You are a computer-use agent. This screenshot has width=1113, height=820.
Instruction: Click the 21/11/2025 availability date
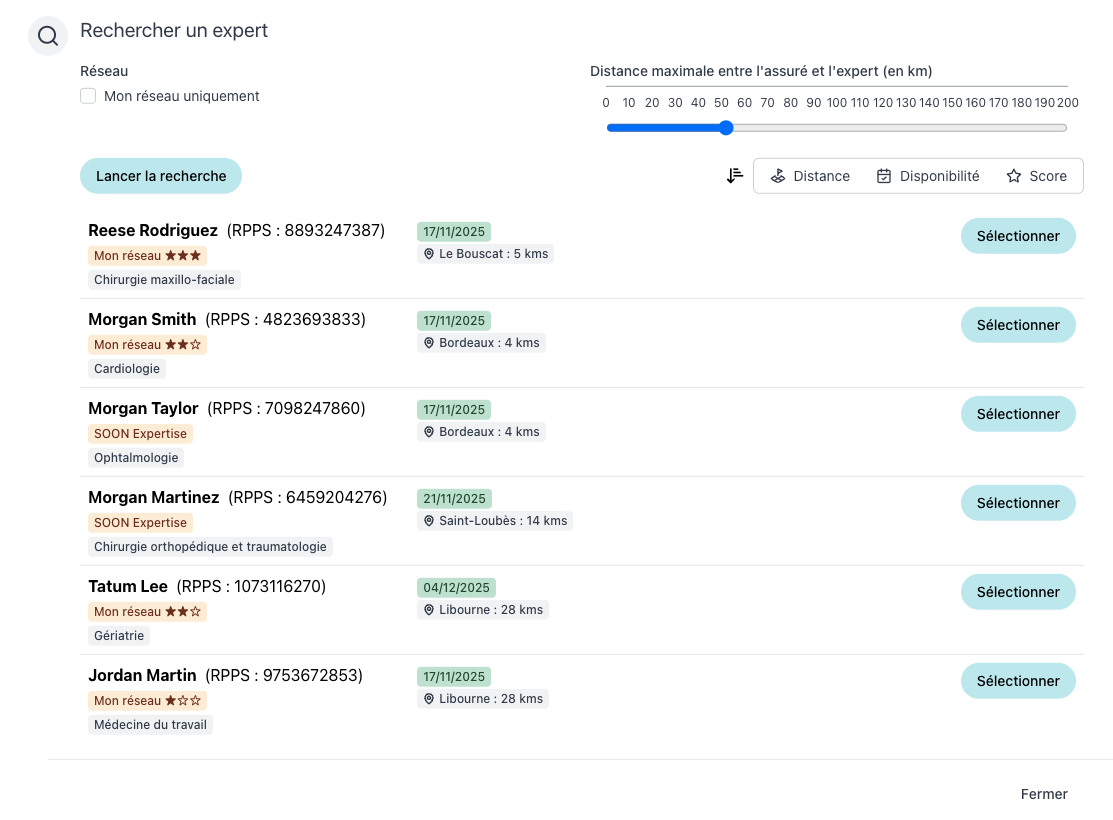pyautogui.click(x=454, y=498)
